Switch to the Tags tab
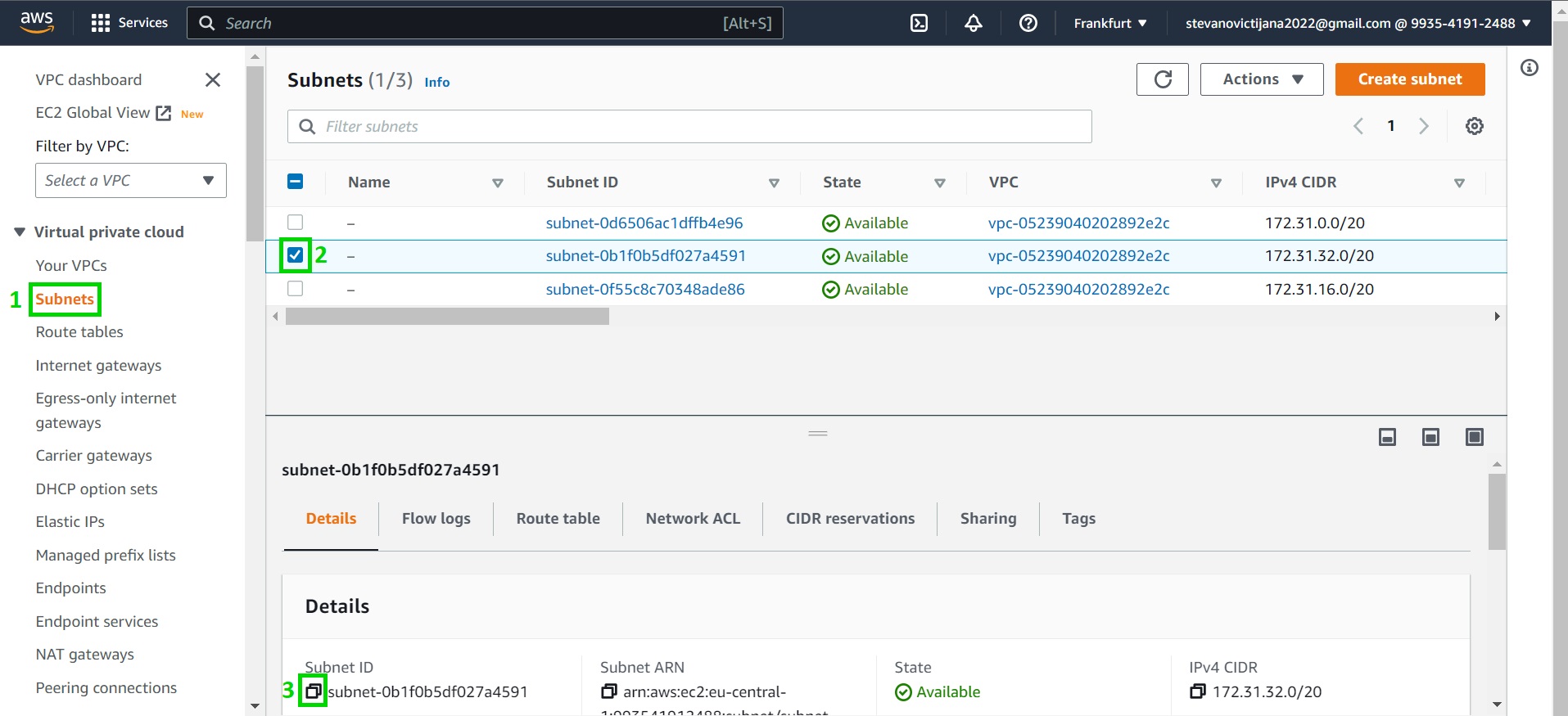Screen dimensions: 1568x716 pyautogui.click(x=1079, y=519)
